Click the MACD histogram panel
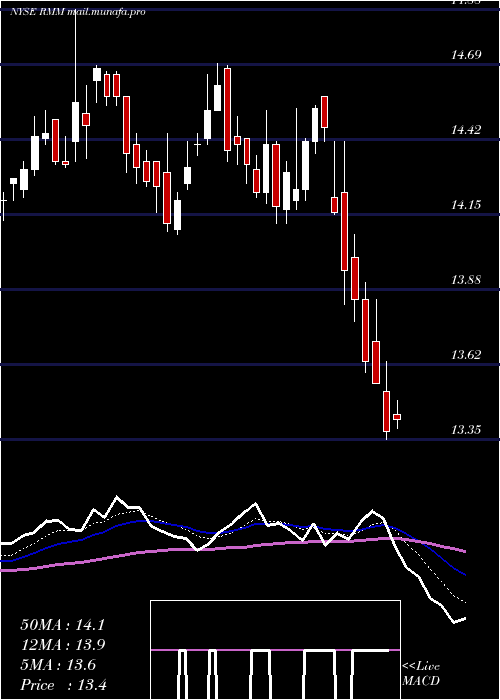 click(275, 650)
